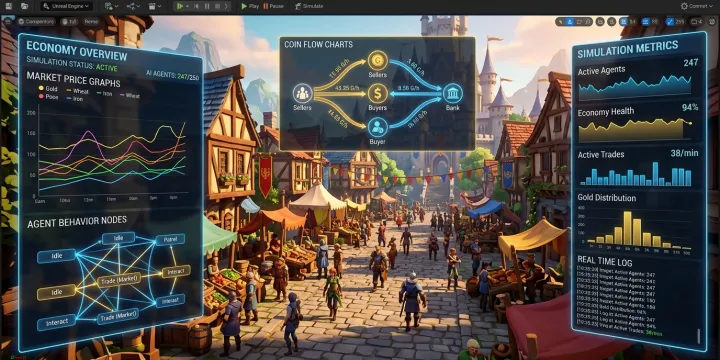Viewport: 720px width, 360px height.
Task: Click the stop square icon
Action: 217,6
